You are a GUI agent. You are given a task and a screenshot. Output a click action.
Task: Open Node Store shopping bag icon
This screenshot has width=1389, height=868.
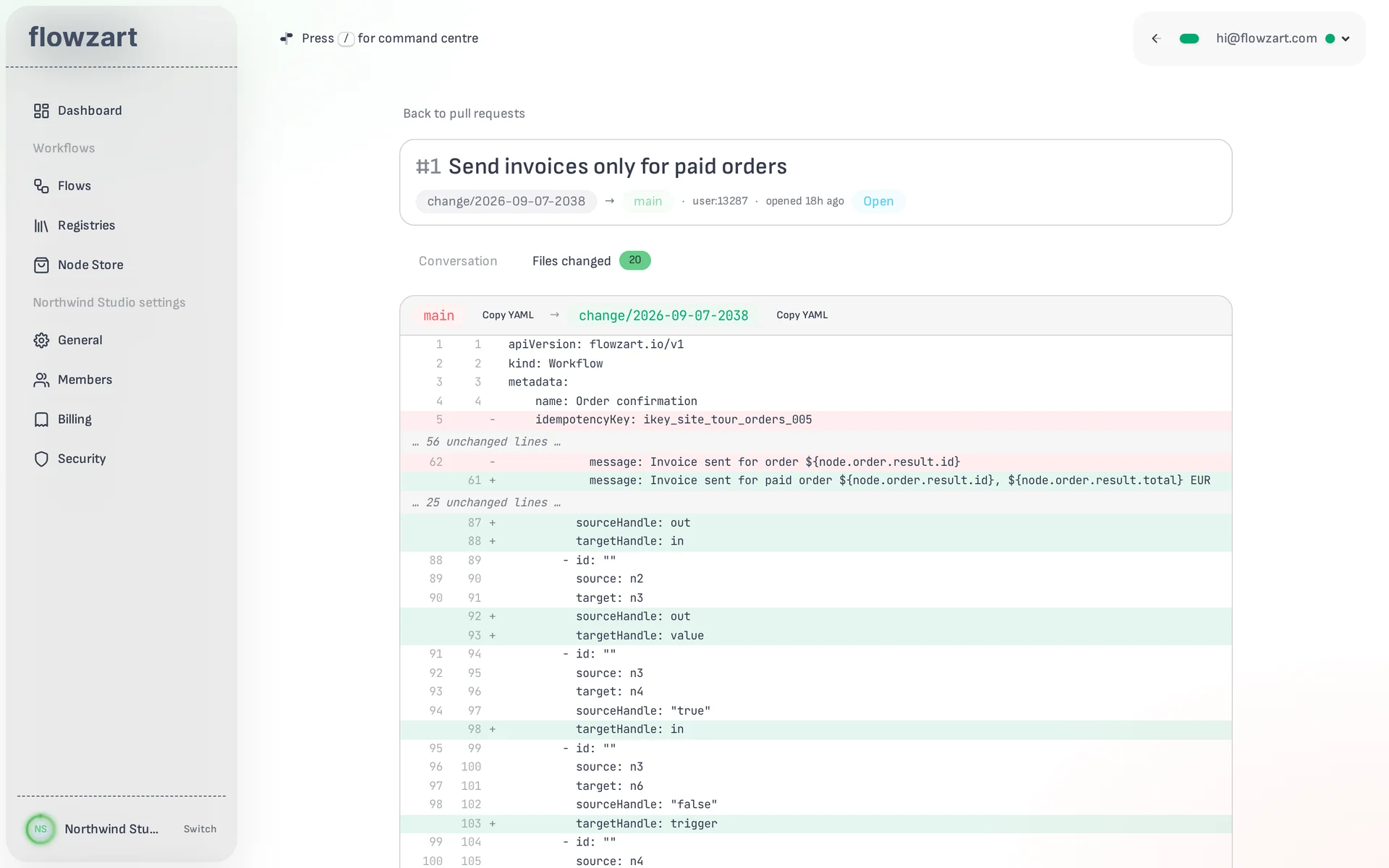click(x=41, y=265)
